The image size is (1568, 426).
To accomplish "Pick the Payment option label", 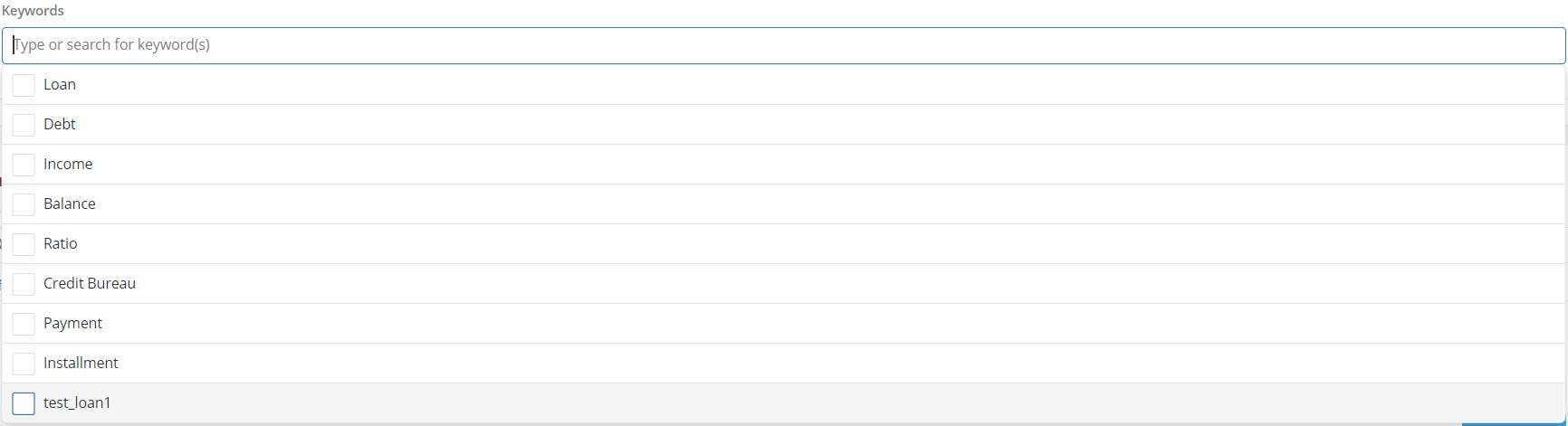I will [x=73, y=324].
